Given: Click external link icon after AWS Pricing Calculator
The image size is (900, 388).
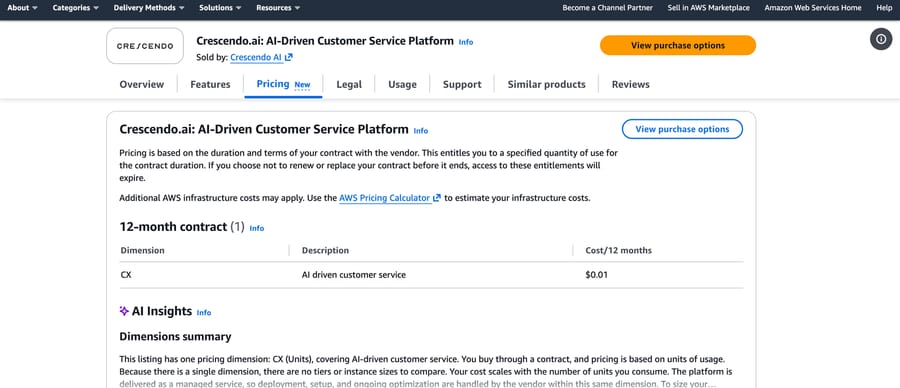Looking at the screenshot, I should click(x=437, y=198).
